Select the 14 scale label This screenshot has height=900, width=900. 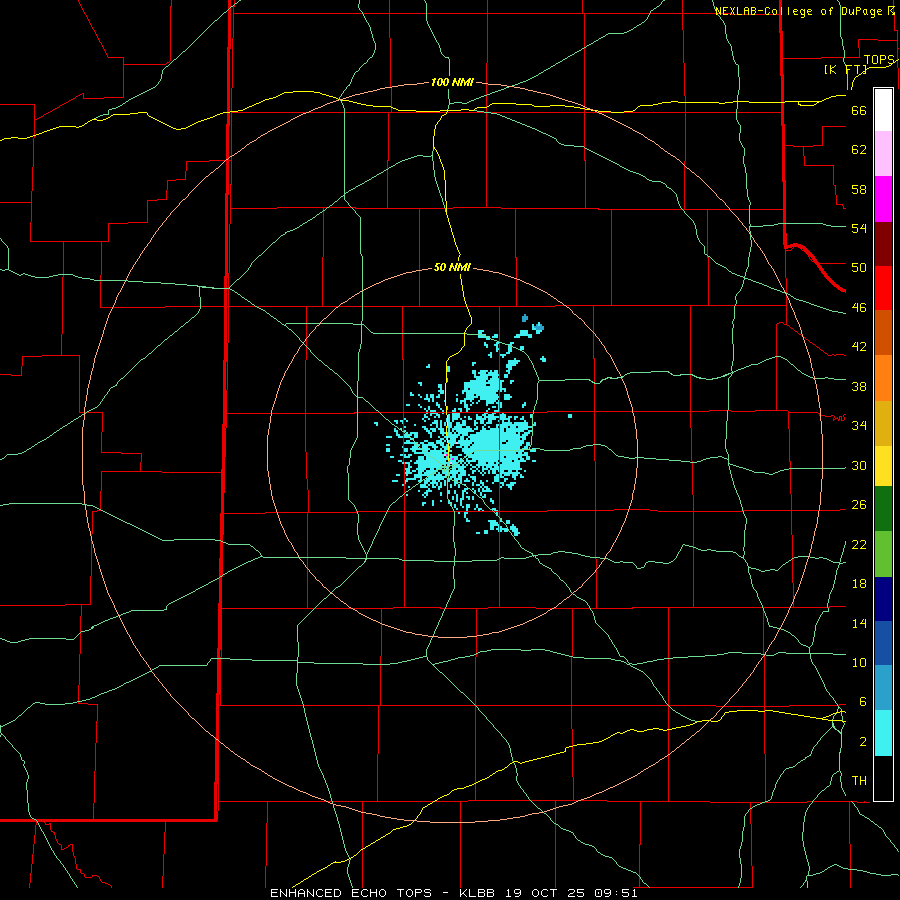click(859, 623)
